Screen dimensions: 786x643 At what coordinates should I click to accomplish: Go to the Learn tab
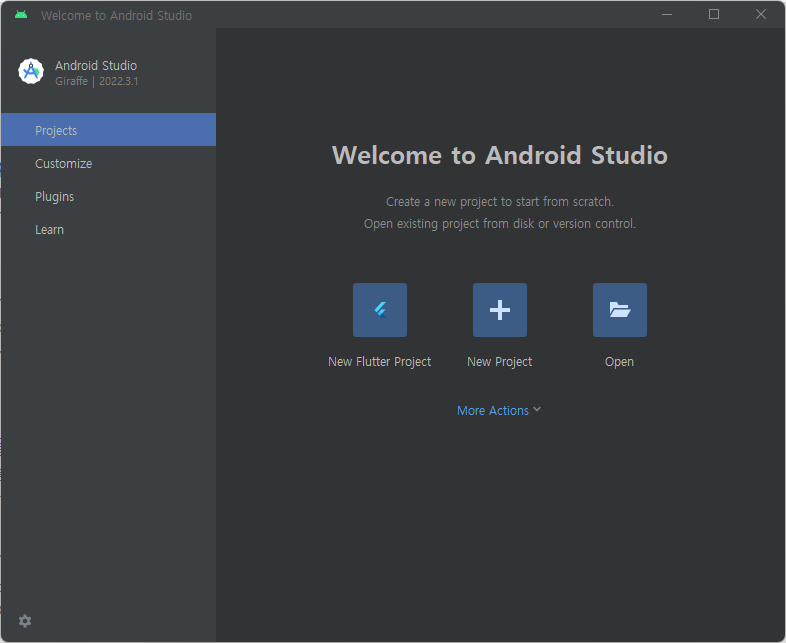(x=108, y=230)
